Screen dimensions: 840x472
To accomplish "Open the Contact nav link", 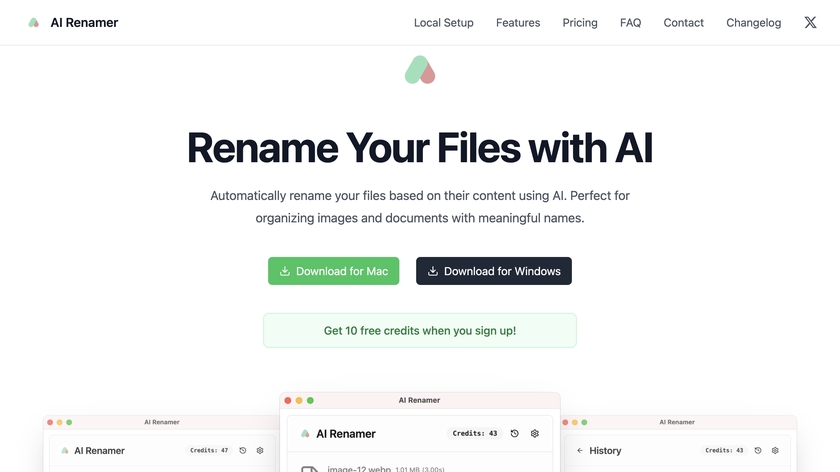I will pyautogui.click(x=684, y=23).
